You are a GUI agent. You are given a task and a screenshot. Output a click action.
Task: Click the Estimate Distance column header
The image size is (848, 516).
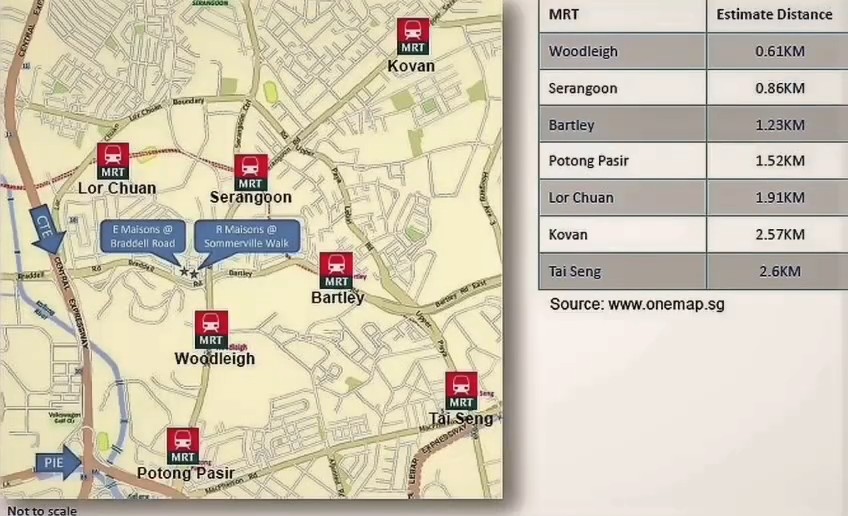[774, 15]
